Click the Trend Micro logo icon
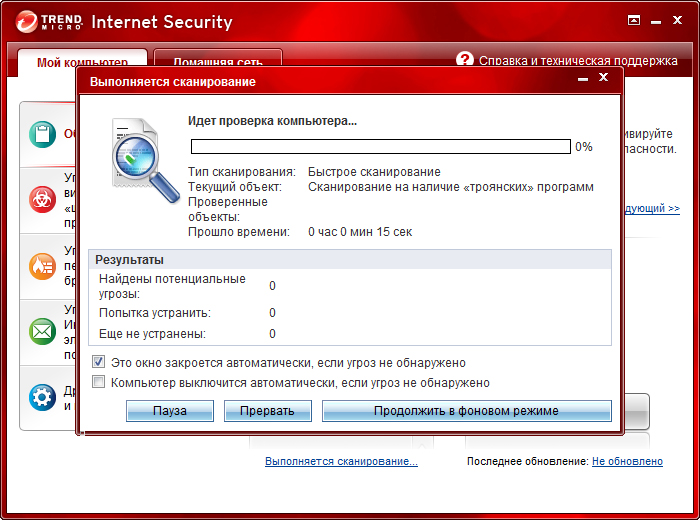The height and width of the screenshot is (520, 700). pos(27,22)
